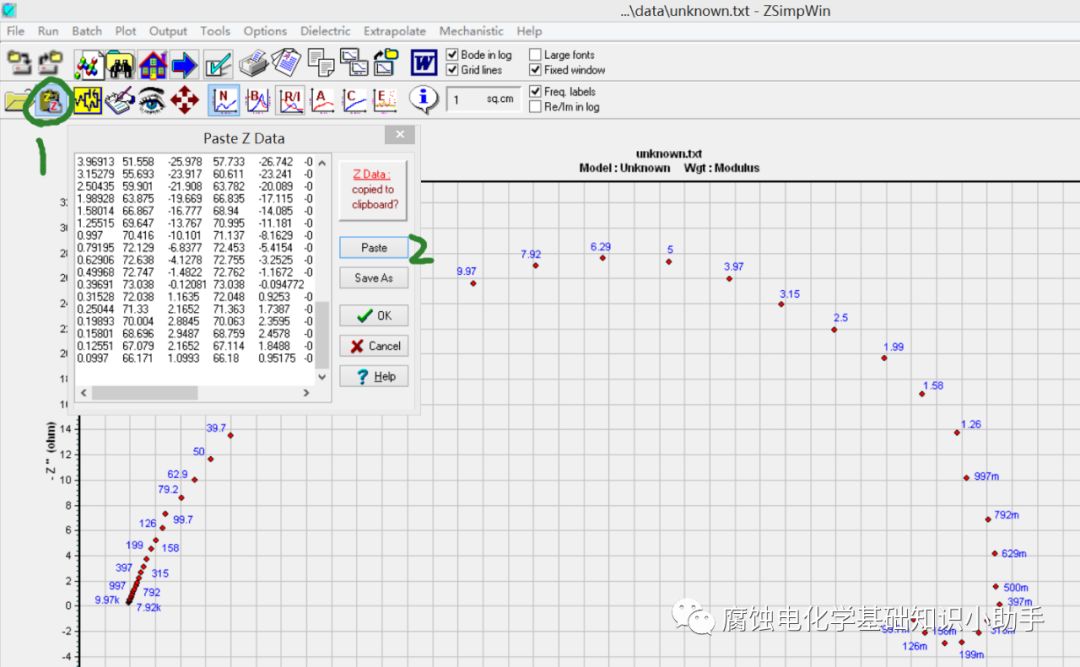Click the eye view icon
The image size is (1080, 667).
pyautogui.click(x=152, y=100)
